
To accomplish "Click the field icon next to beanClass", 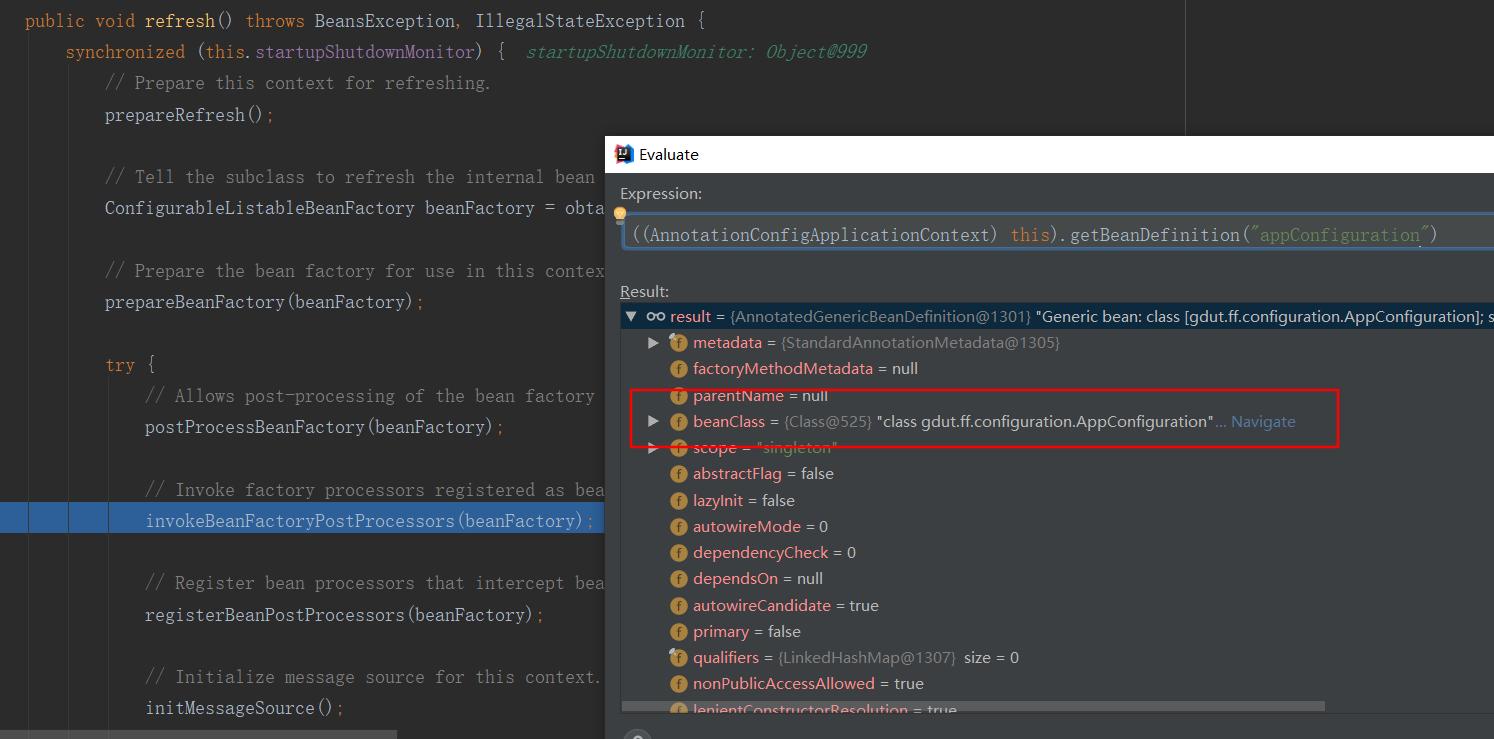I will click(x=679, y=422).
